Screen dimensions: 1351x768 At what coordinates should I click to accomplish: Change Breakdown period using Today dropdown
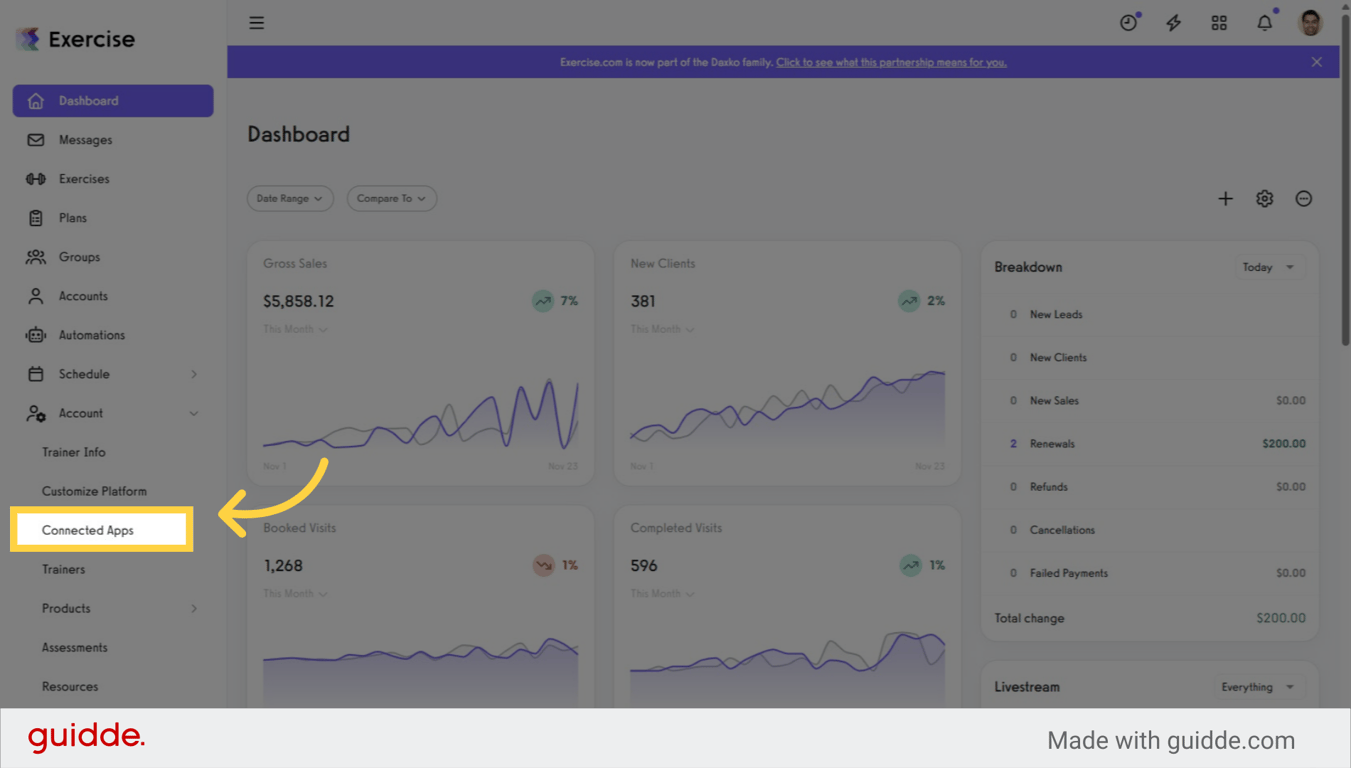(1267, 267)
